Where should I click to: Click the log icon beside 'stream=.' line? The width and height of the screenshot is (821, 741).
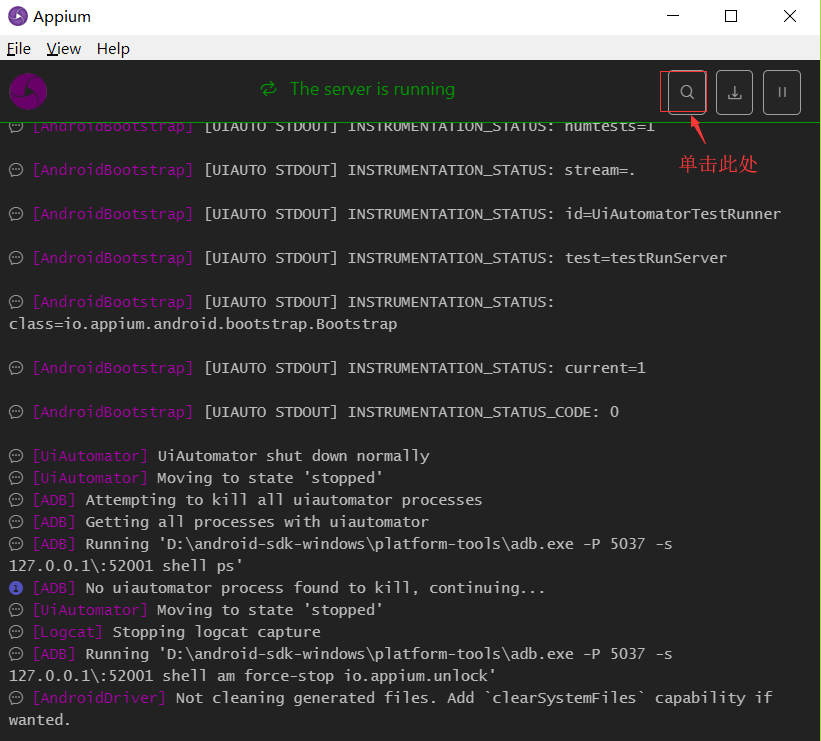click(16, 170)
